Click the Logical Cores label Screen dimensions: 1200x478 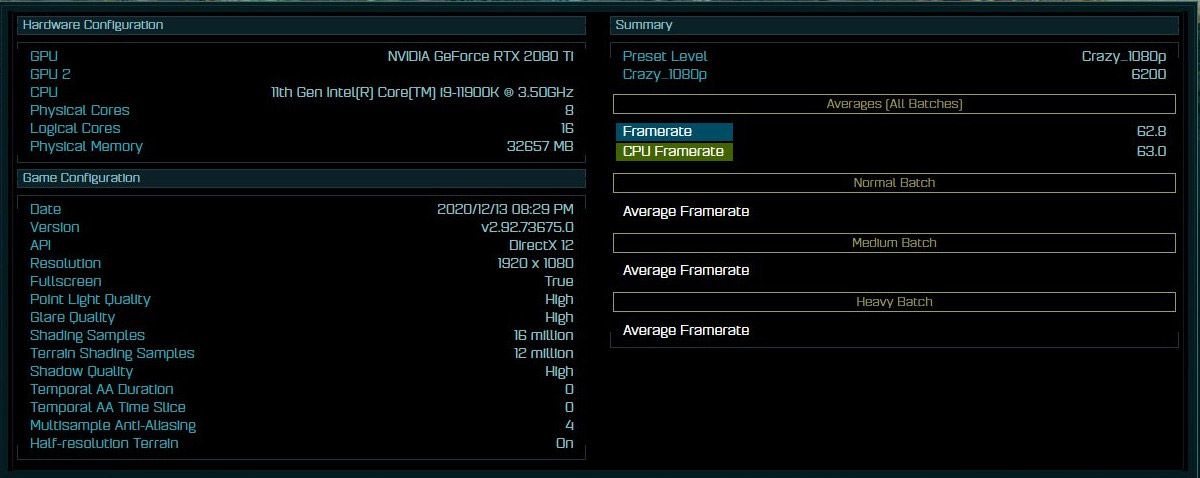(x=75, y=128)
